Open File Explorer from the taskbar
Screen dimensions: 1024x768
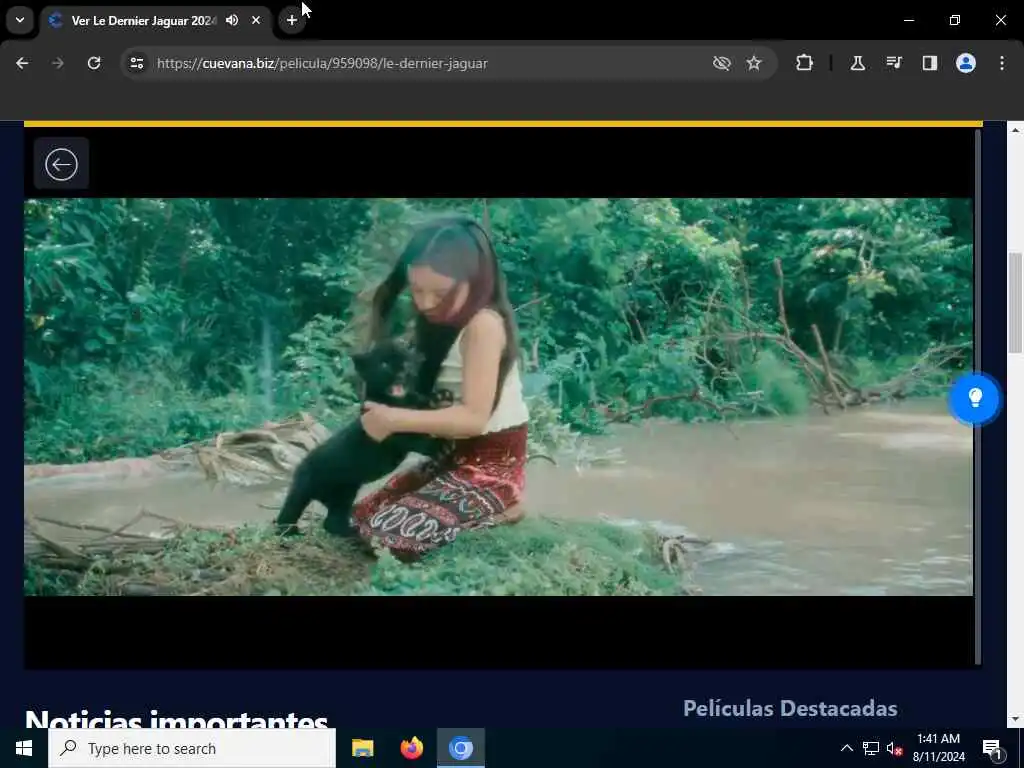pos(362,748)
